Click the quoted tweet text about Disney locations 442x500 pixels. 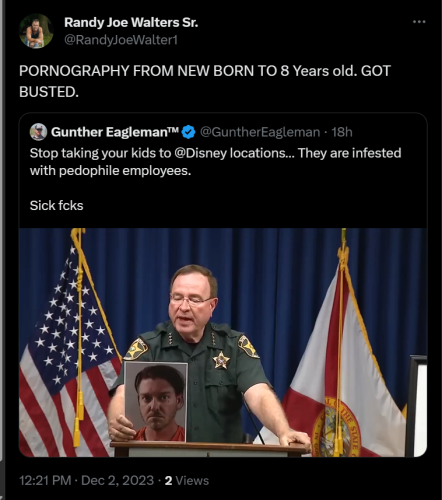pyautogui.click(x=215, y=162)
